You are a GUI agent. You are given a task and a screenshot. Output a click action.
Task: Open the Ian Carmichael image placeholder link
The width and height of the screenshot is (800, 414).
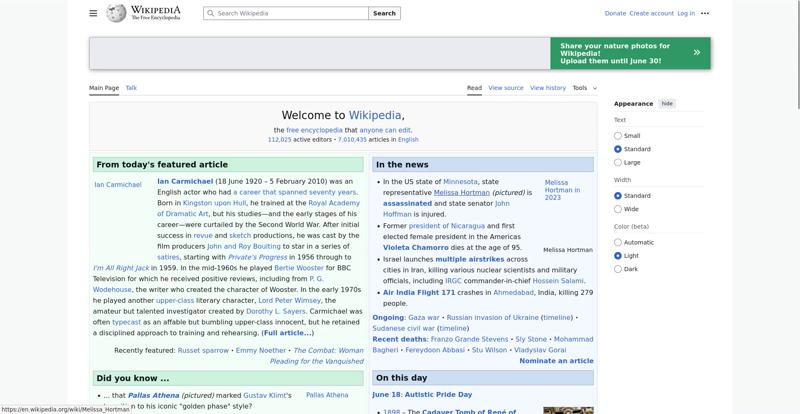[118, 185]
